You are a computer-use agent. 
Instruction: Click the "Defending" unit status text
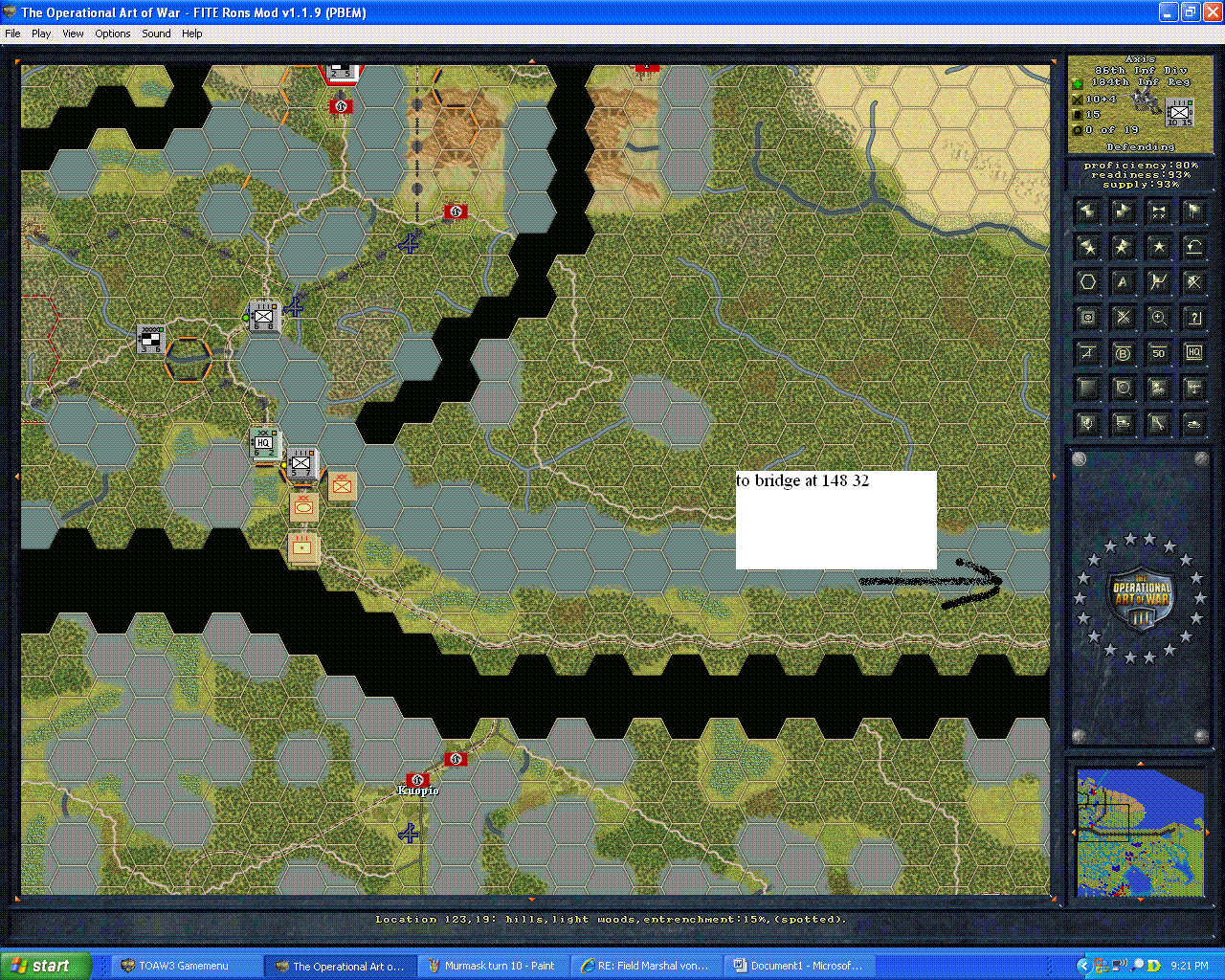(1141, 147)
